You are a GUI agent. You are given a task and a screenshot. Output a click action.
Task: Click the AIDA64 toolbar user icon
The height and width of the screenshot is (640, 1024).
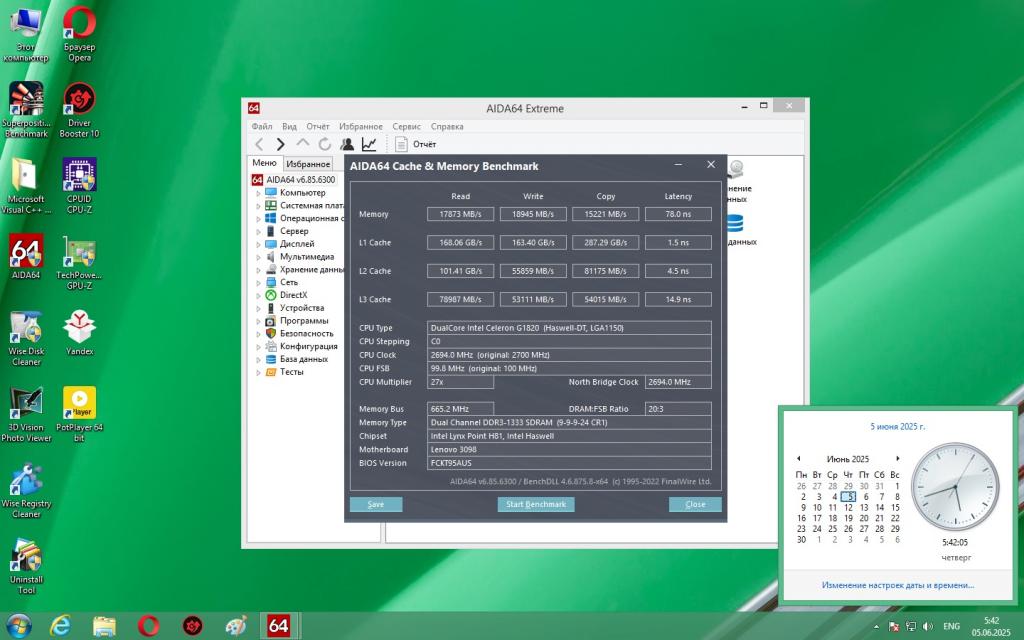click(x=347, y=144)
